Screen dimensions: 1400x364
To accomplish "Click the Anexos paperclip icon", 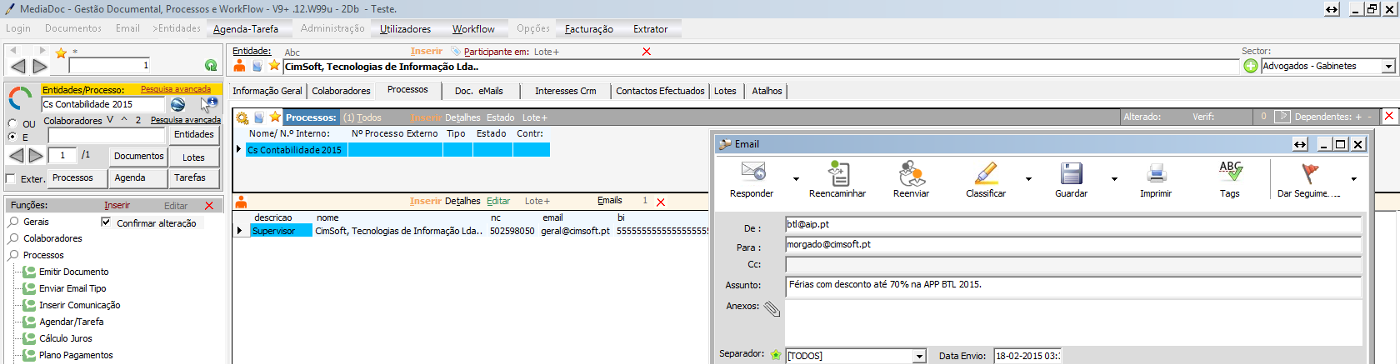I will point(772,310).
